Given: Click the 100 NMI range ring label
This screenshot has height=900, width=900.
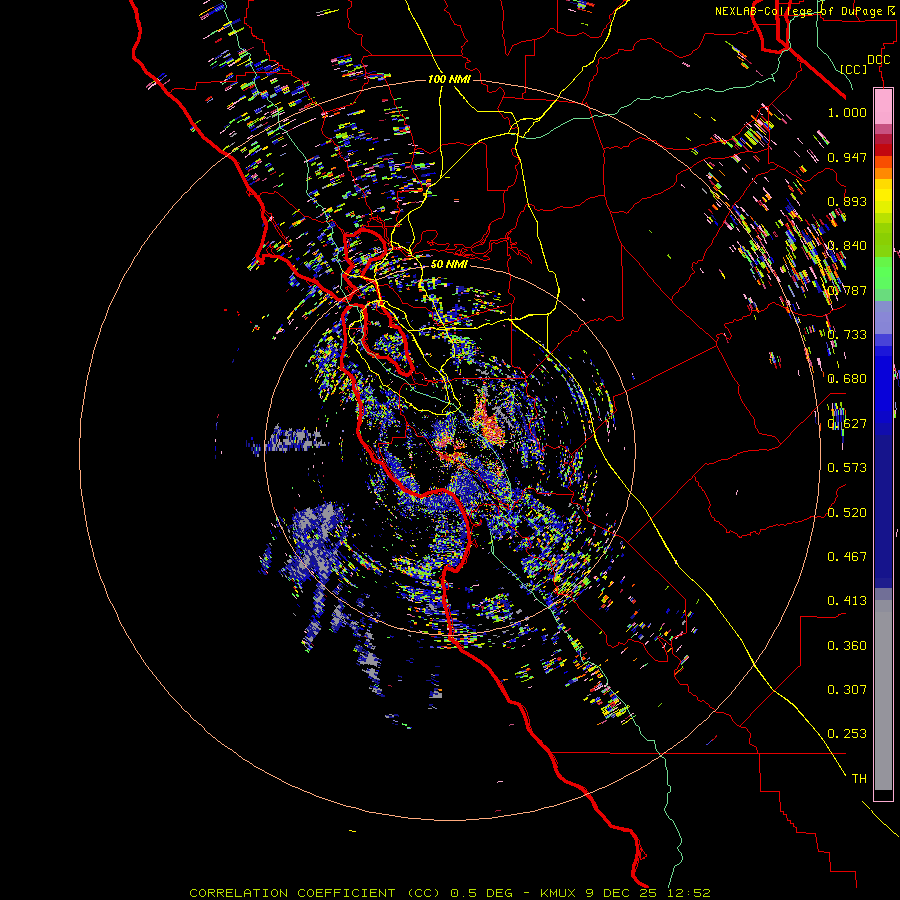Looking at the screenshot, I should (x=449, y=79).
